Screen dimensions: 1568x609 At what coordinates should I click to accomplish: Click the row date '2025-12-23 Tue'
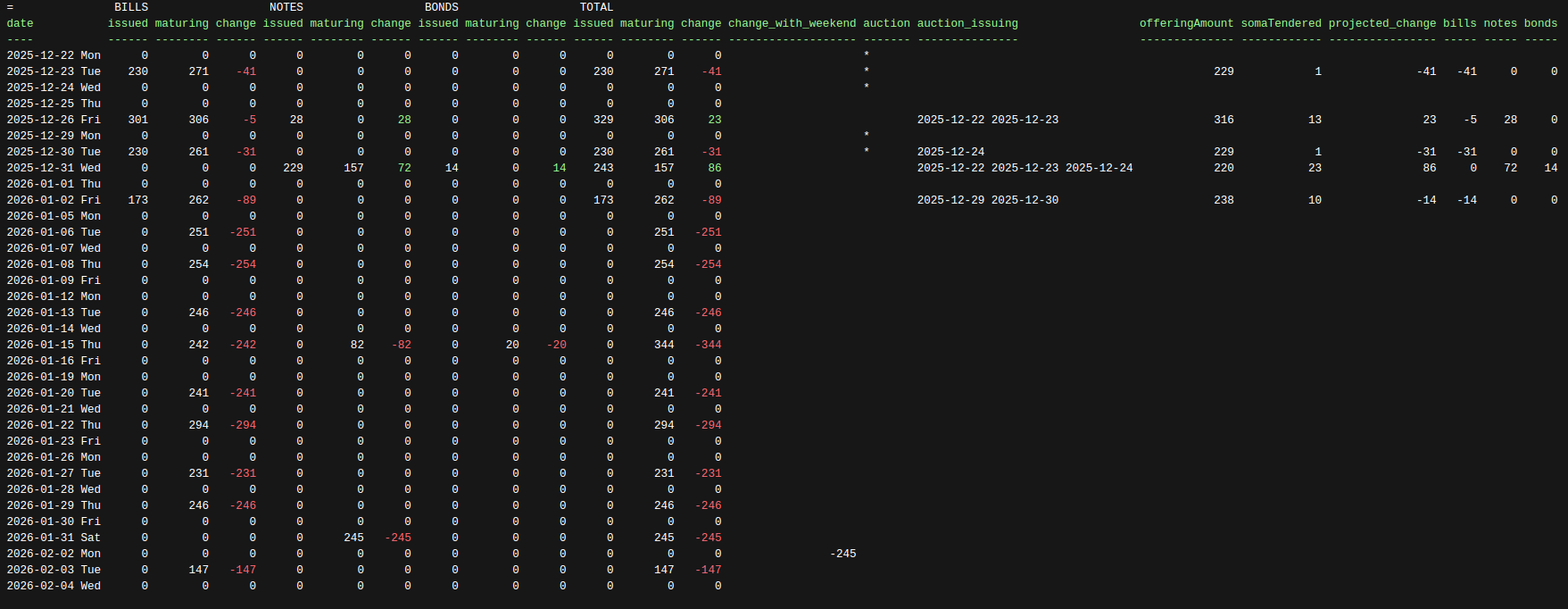[x=54, y=71]
